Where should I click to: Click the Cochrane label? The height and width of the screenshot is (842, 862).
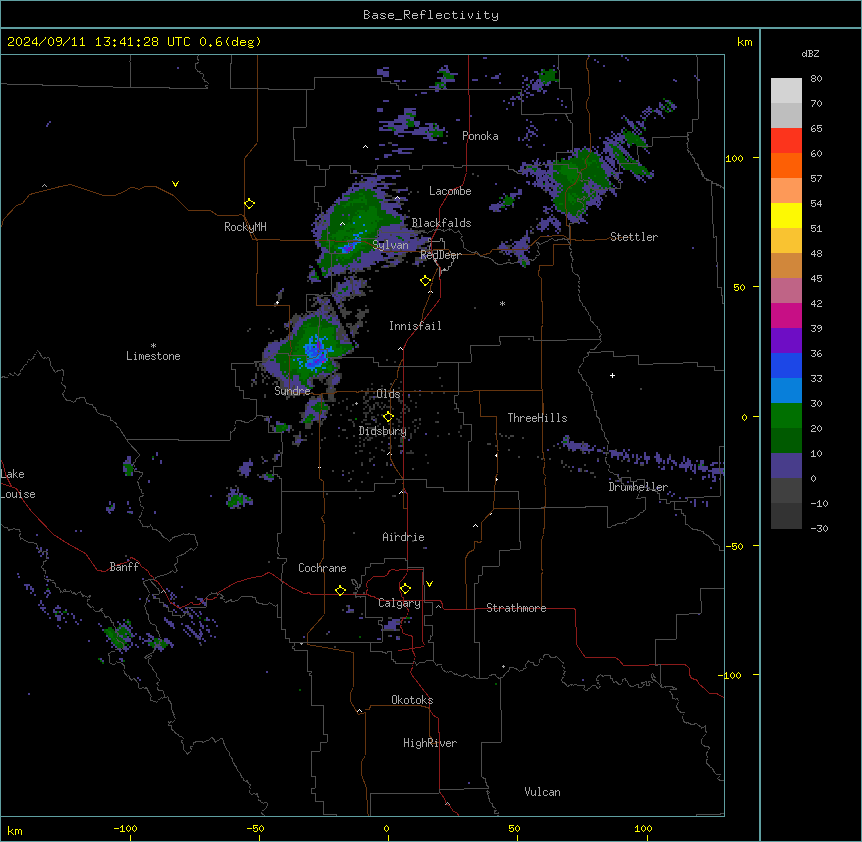click(x=322, y=568)
